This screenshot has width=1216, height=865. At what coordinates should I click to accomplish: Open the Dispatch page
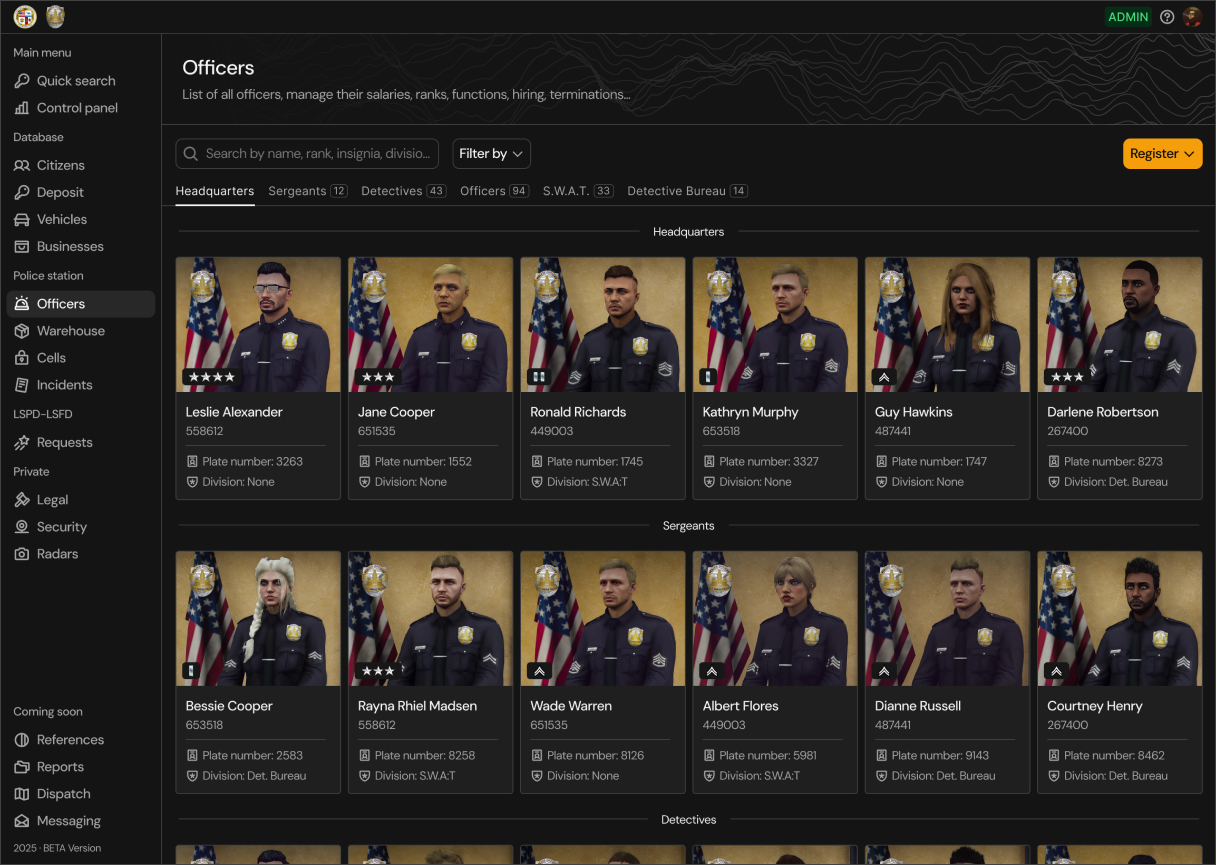(x=80, y=794)
